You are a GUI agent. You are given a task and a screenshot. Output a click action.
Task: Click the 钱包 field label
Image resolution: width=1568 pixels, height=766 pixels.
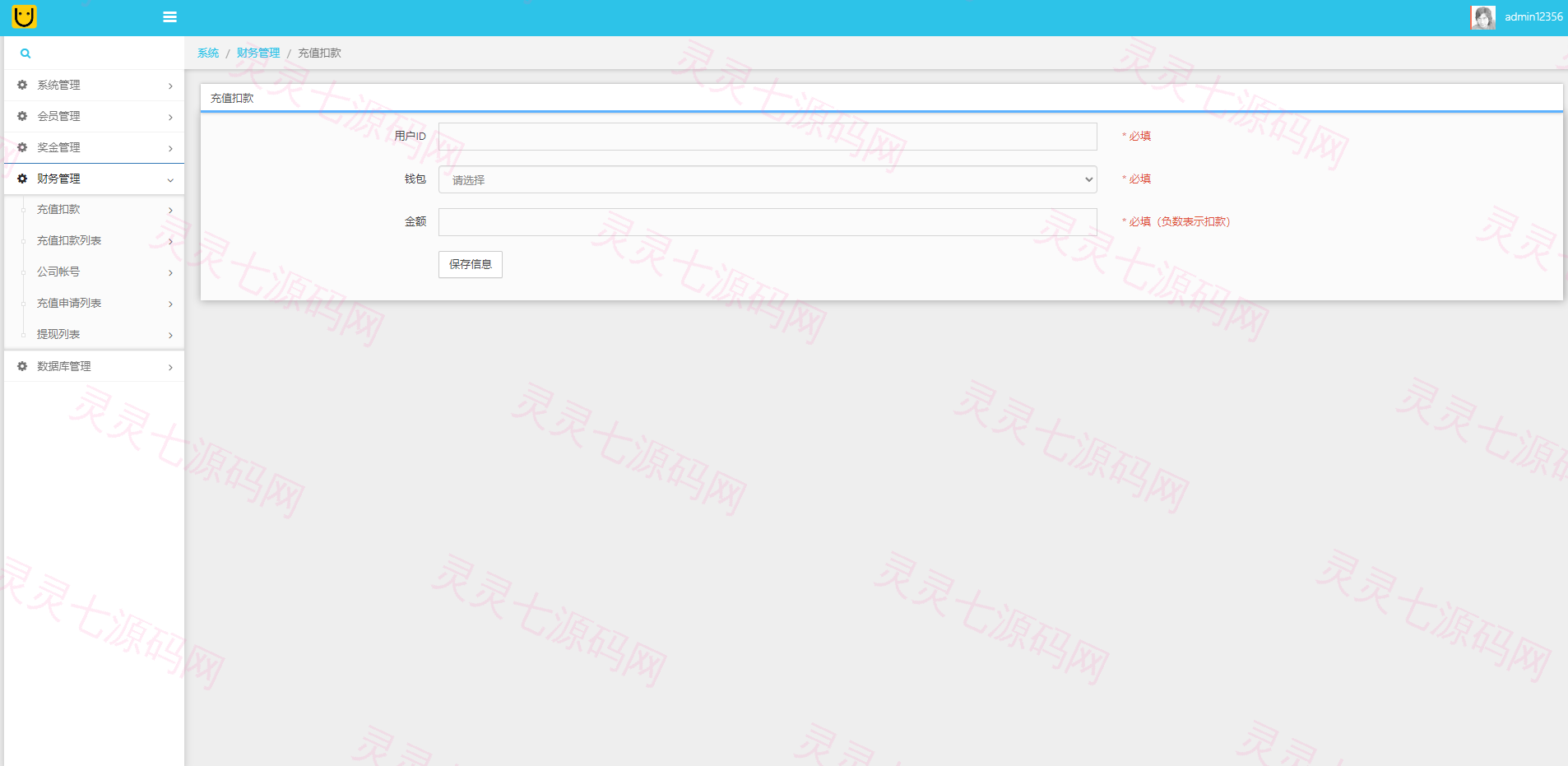[415, 179]
